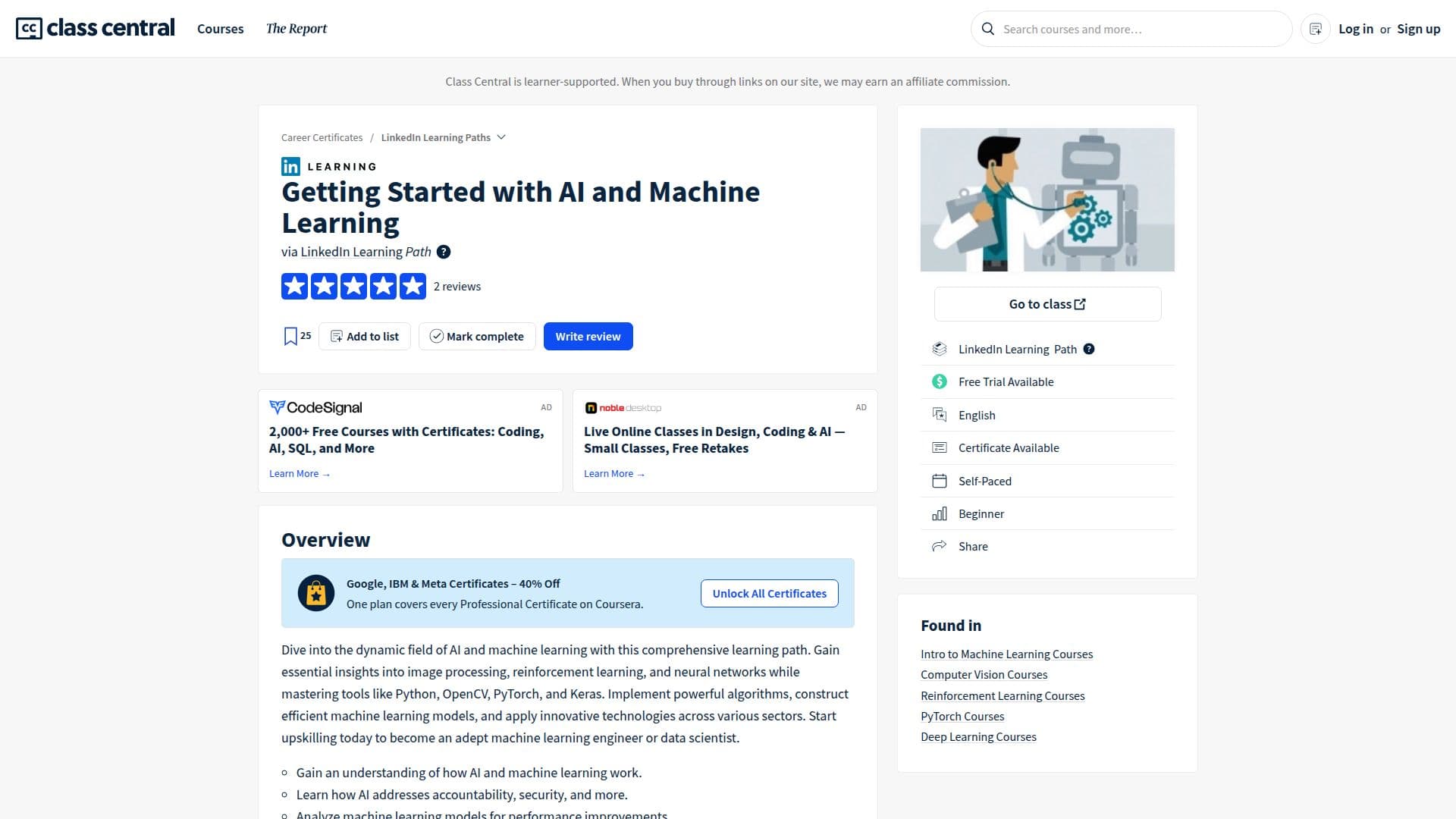
Task: Click the stacked layers icon for LinkedIn Learning Path
Action: (940, 349)
